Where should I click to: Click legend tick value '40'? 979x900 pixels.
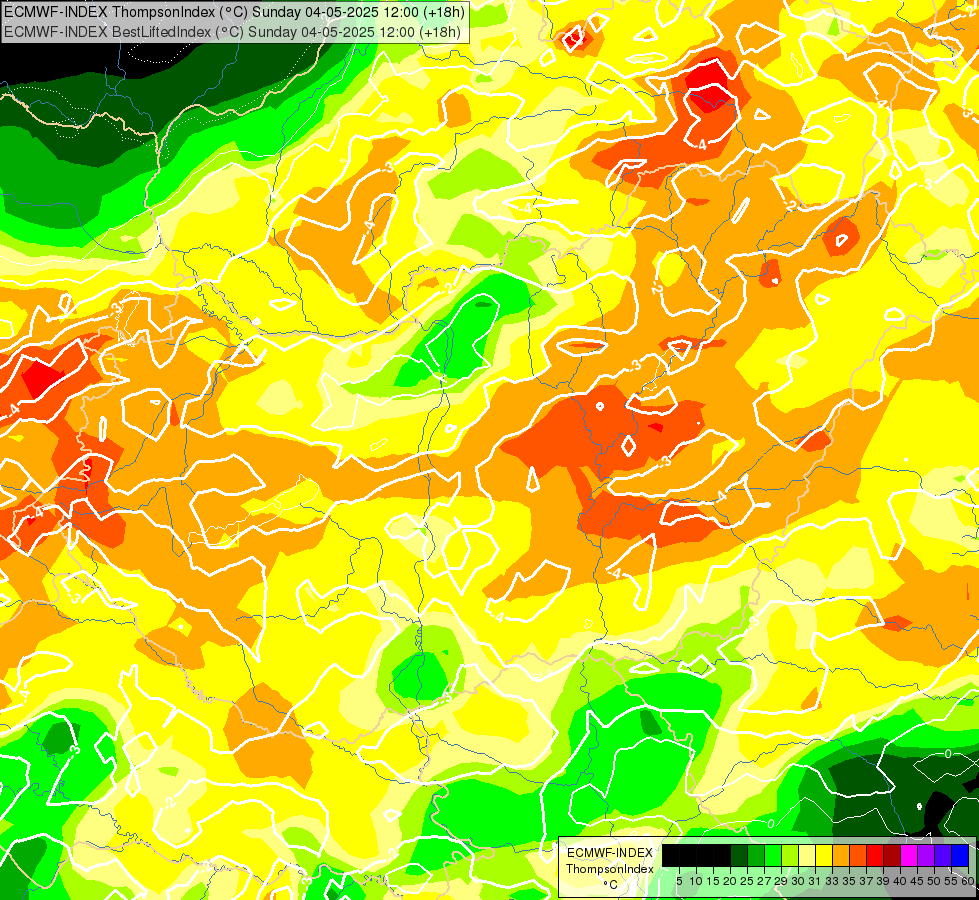pos(900,881)
